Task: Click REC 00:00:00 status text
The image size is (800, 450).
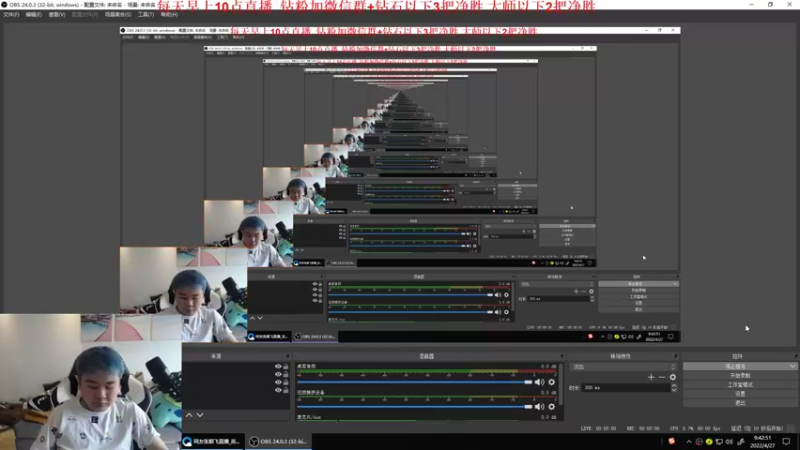Action: coord(642,429)
